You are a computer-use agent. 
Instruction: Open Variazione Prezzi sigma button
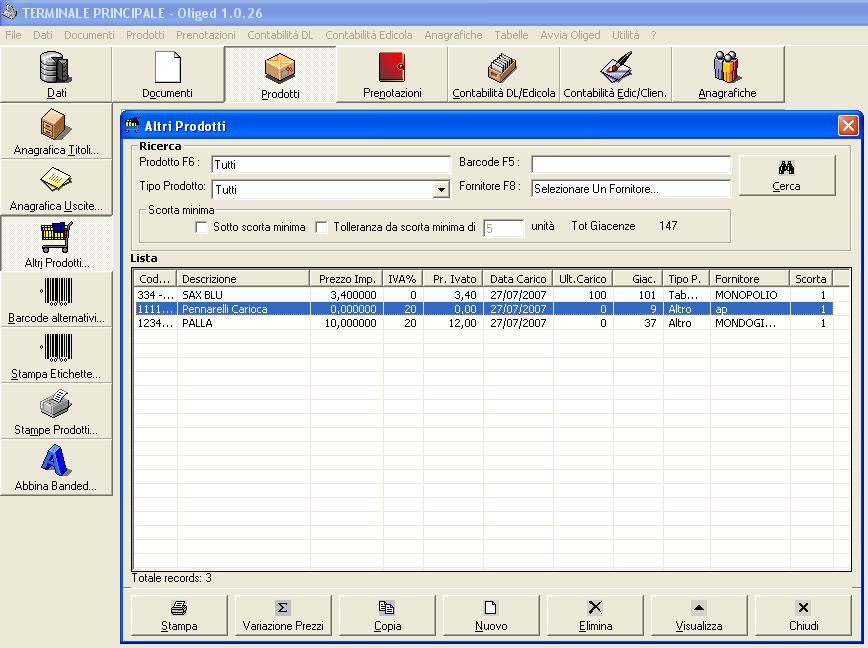[283, 615]
